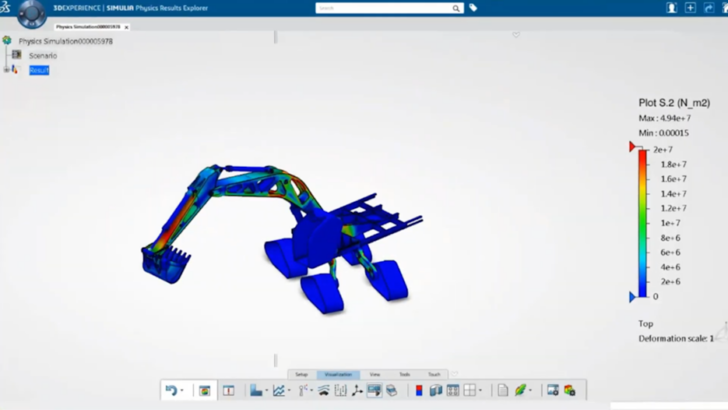728x410 pixels.
Task: Click the blank document report icon
Action: tap(503, 390)
